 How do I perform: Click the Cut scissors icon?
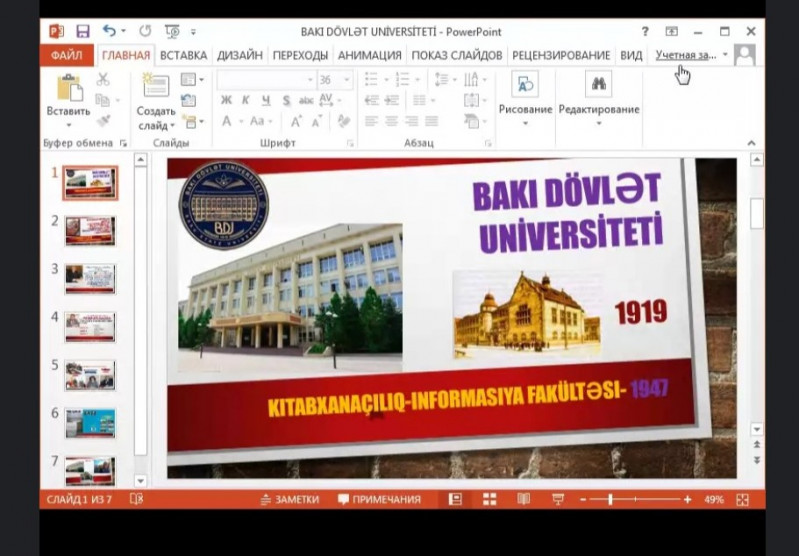coord(103,79)
